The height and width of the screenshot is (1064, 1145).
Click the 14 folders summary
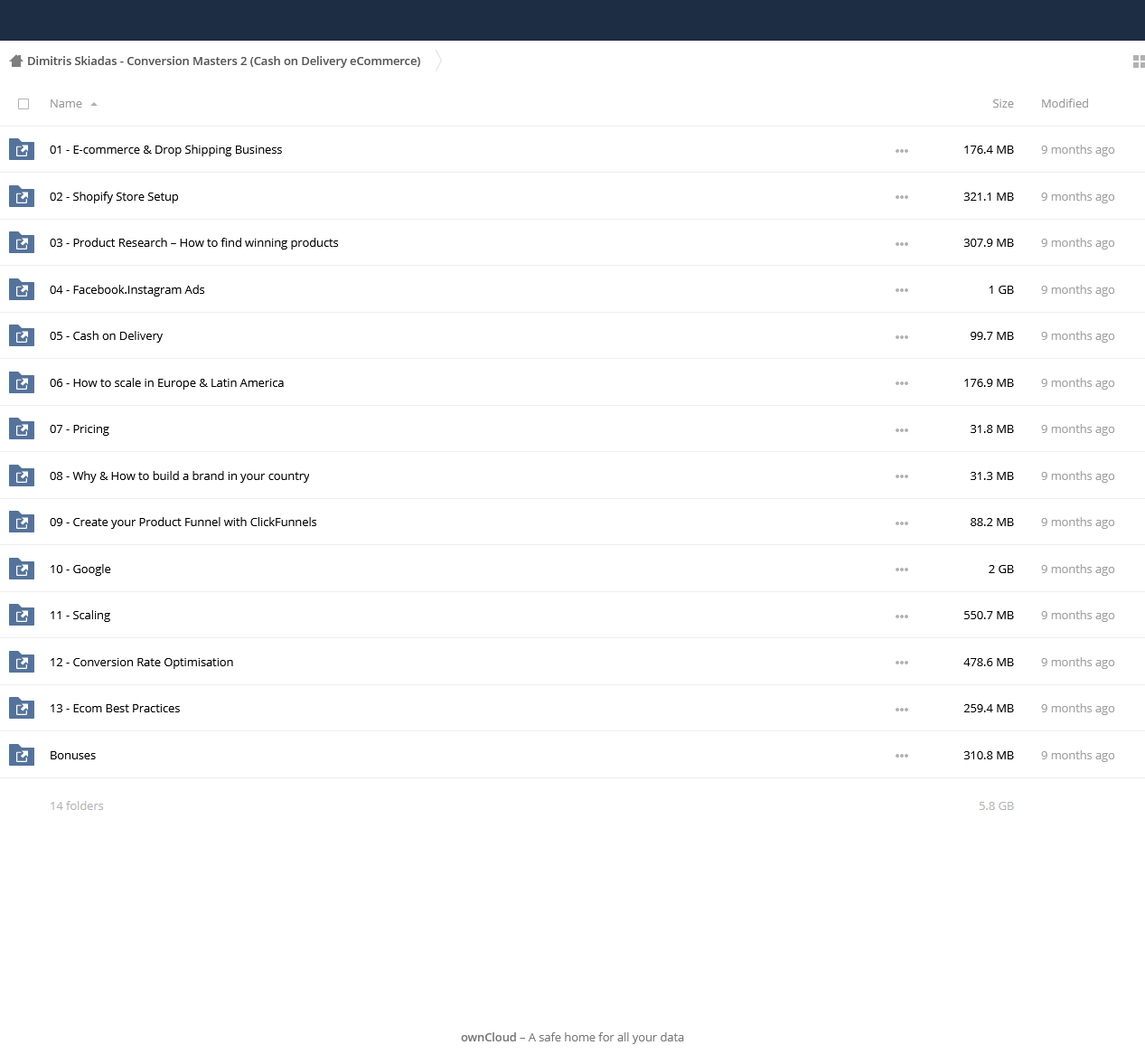(x=77, y=805)
